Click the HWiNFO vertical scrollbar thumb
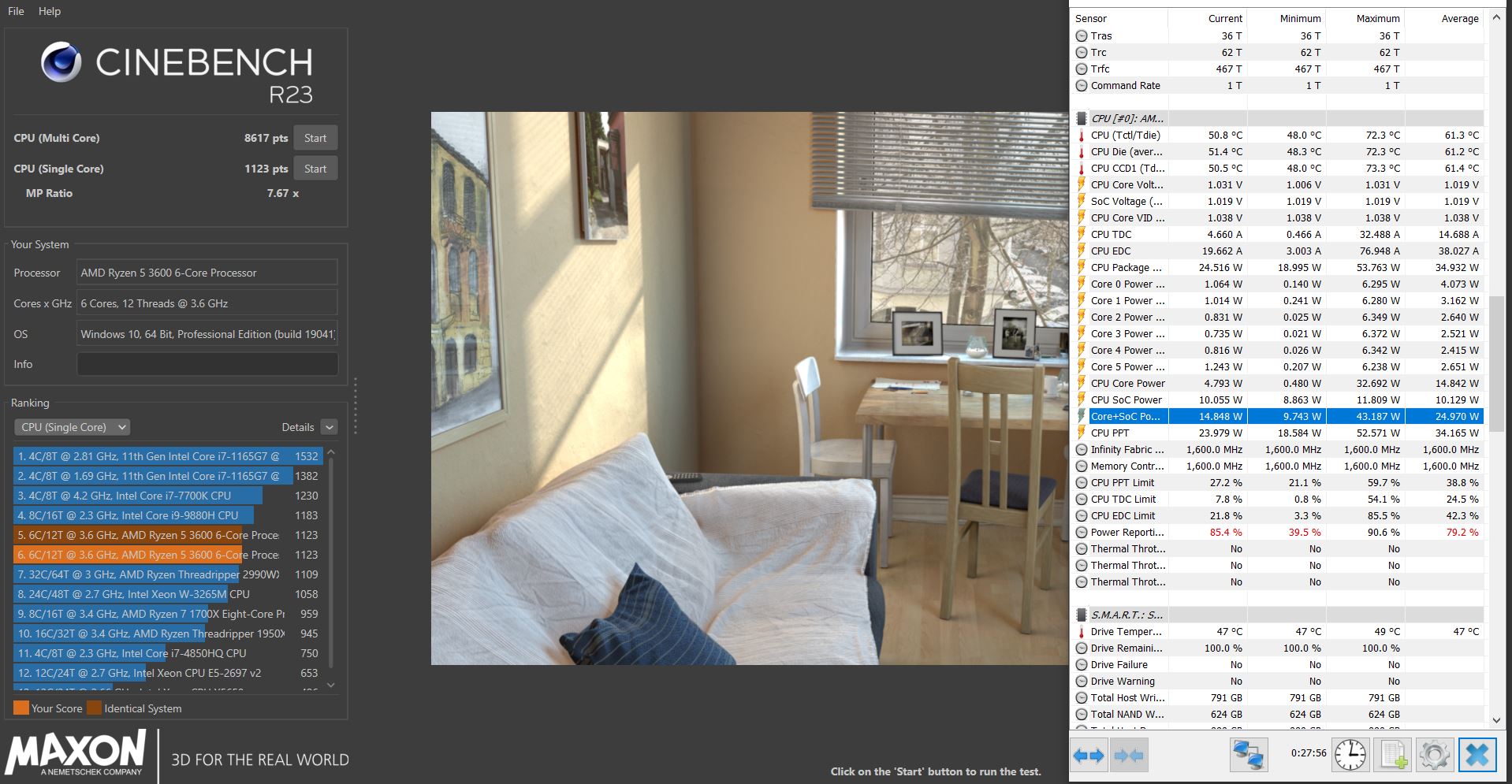The image size is (1512, 784). tap(1497, 364)
